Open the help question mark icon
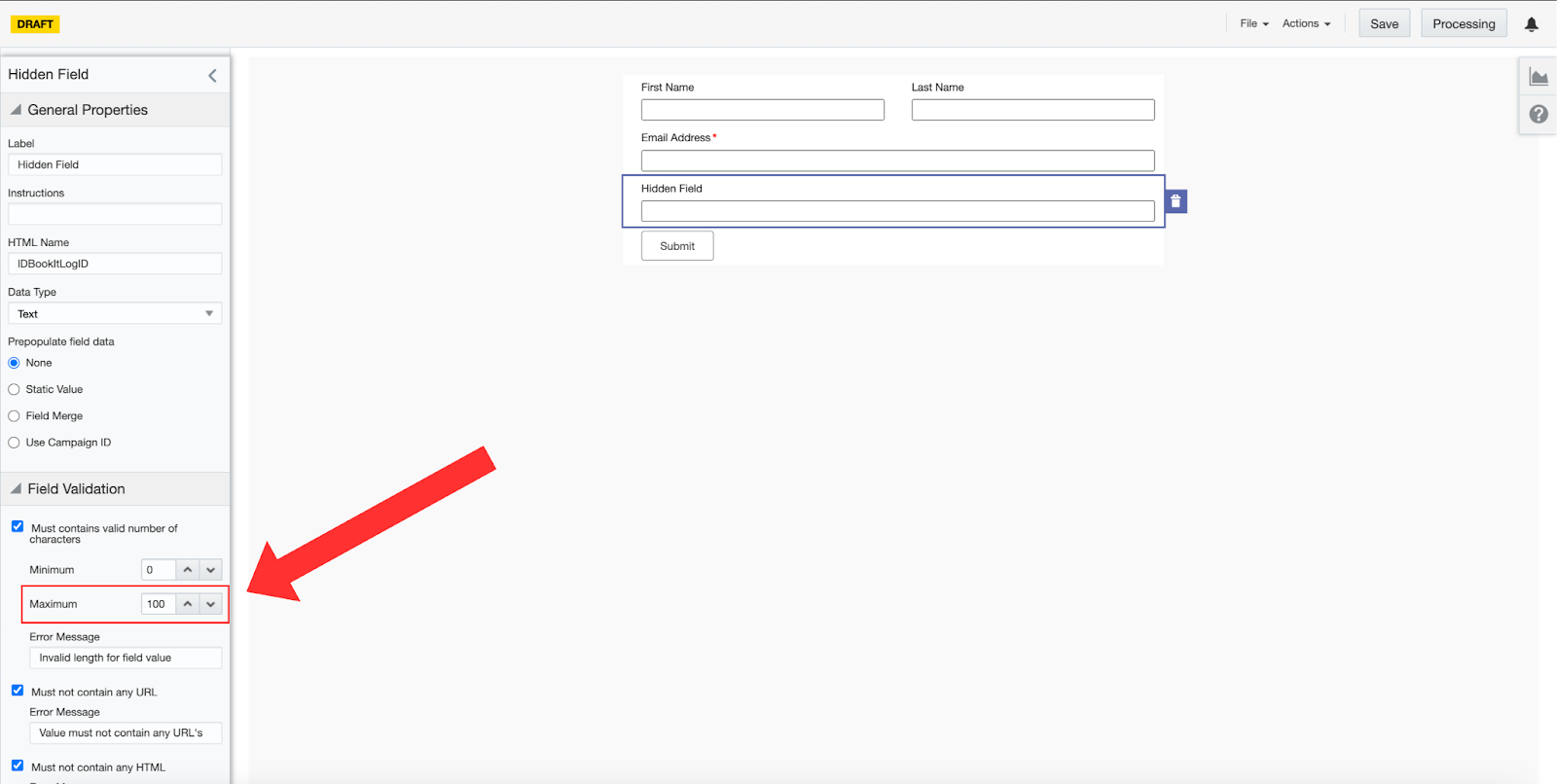 click(x=1539, y=114)
